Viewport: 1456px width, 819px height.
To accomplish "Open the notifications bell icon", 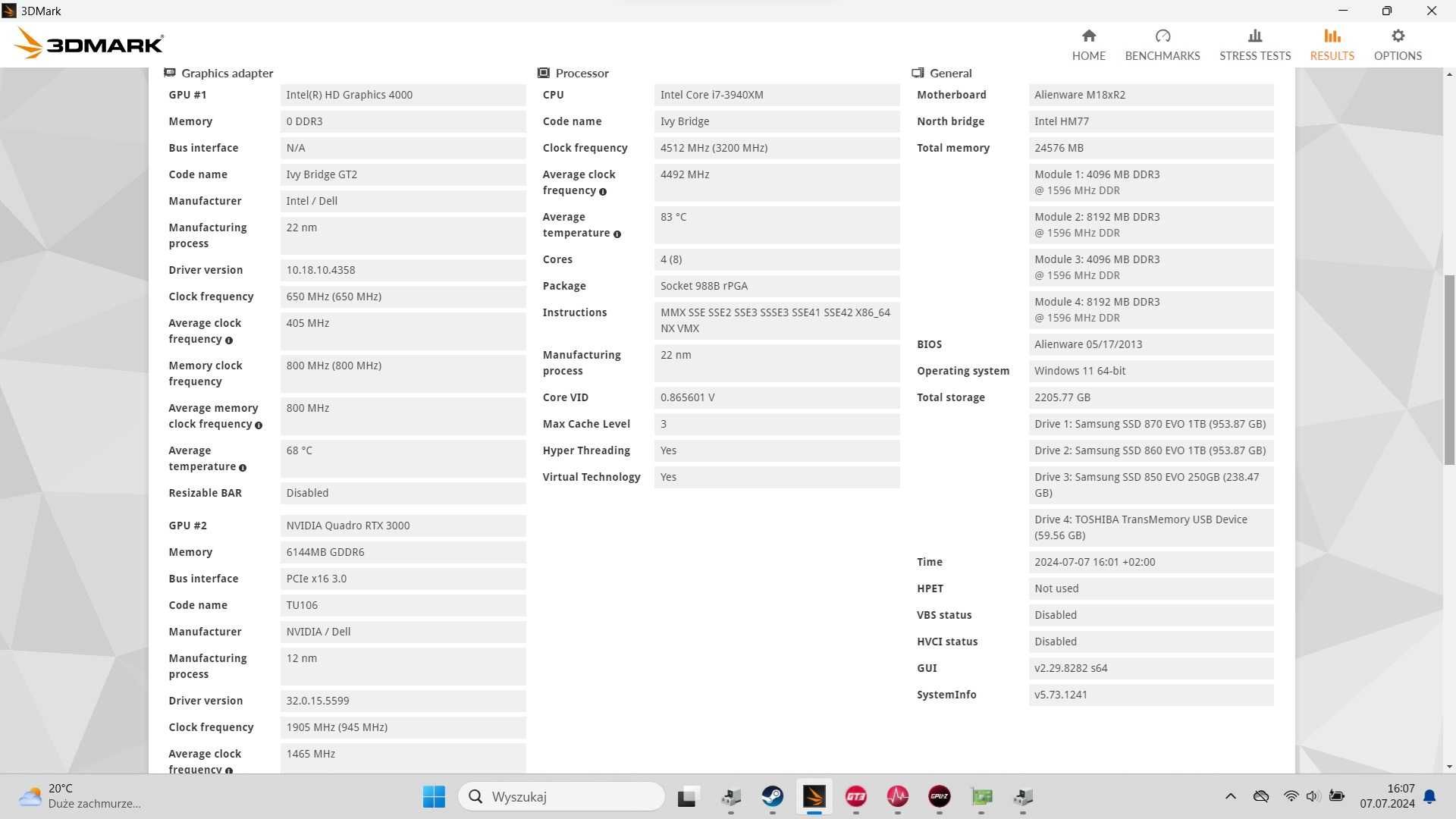I will (1429, 796).
